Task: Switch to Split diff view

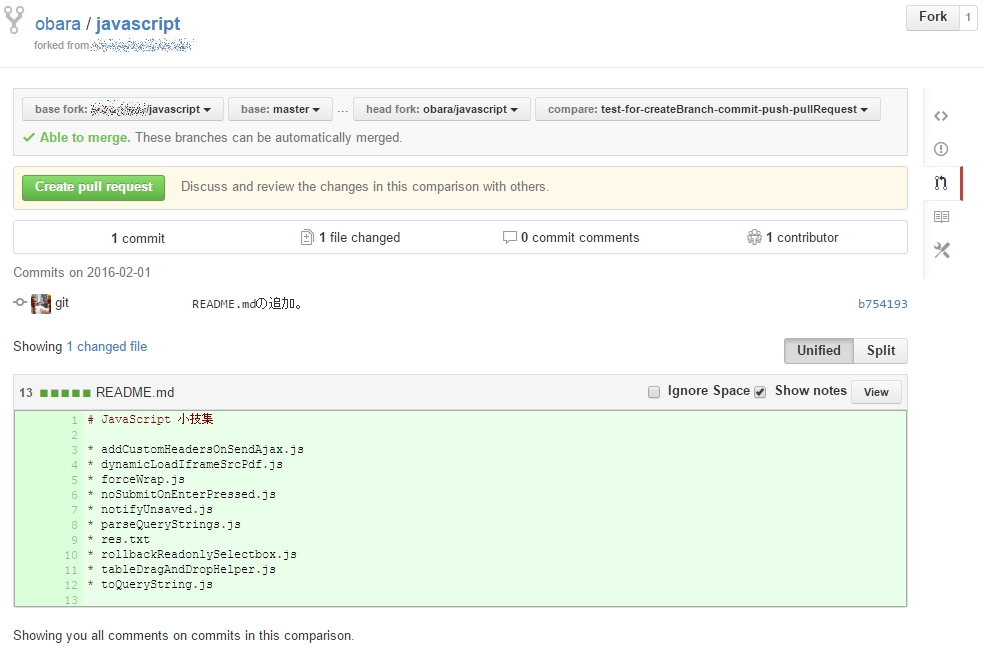Action: pos(881,351)
